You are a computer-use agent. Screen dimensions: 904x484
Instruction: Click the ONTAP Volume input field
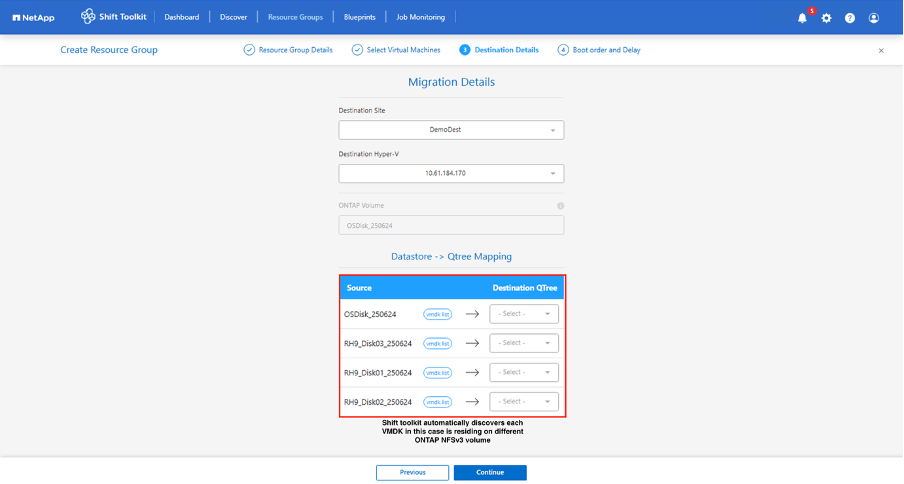pyautogui.click(x=451, y=225)
